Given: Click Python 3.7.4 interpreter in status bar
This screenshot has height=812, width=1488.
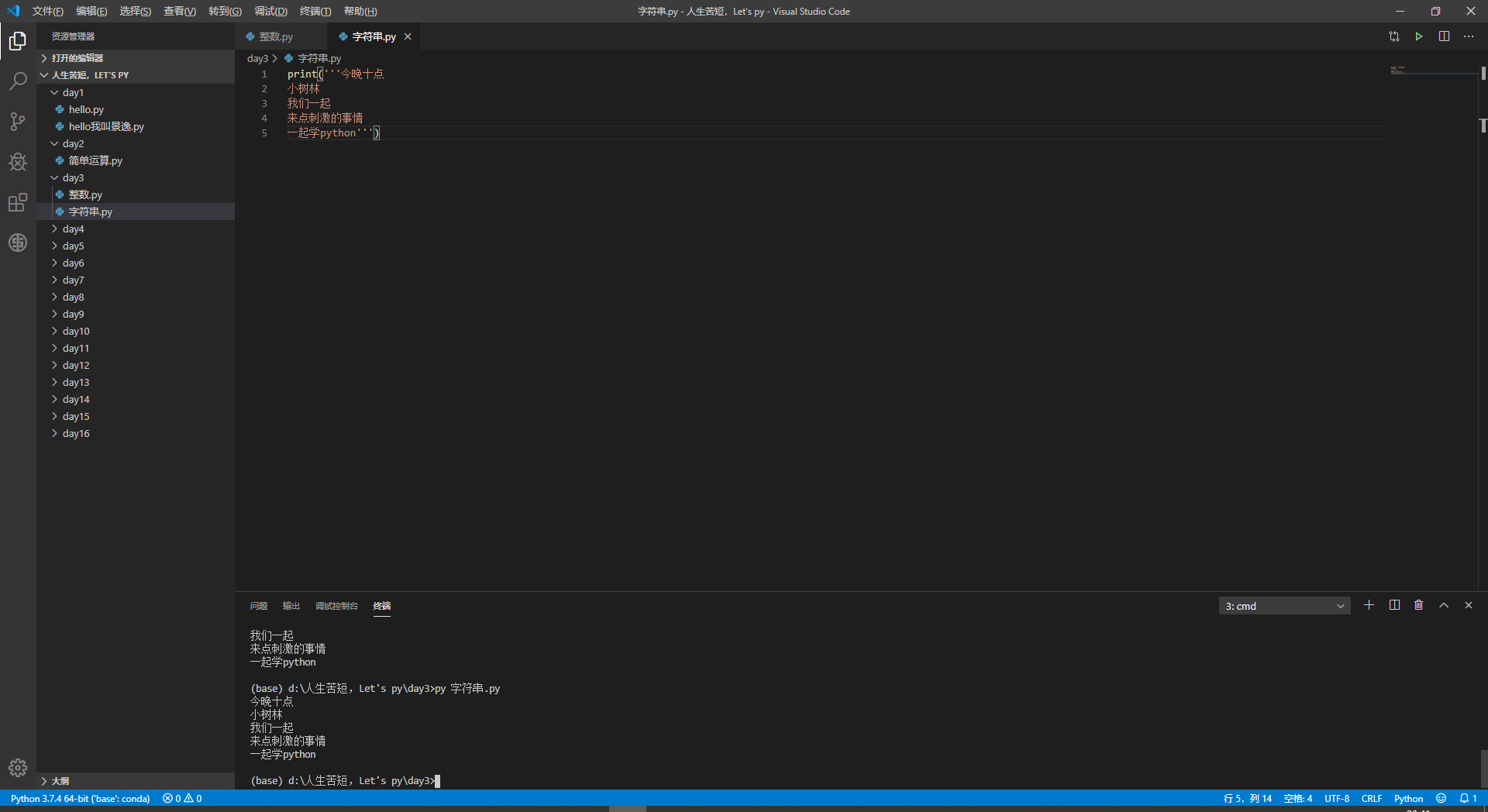Looking at the screenshot, I should [81, 798].
